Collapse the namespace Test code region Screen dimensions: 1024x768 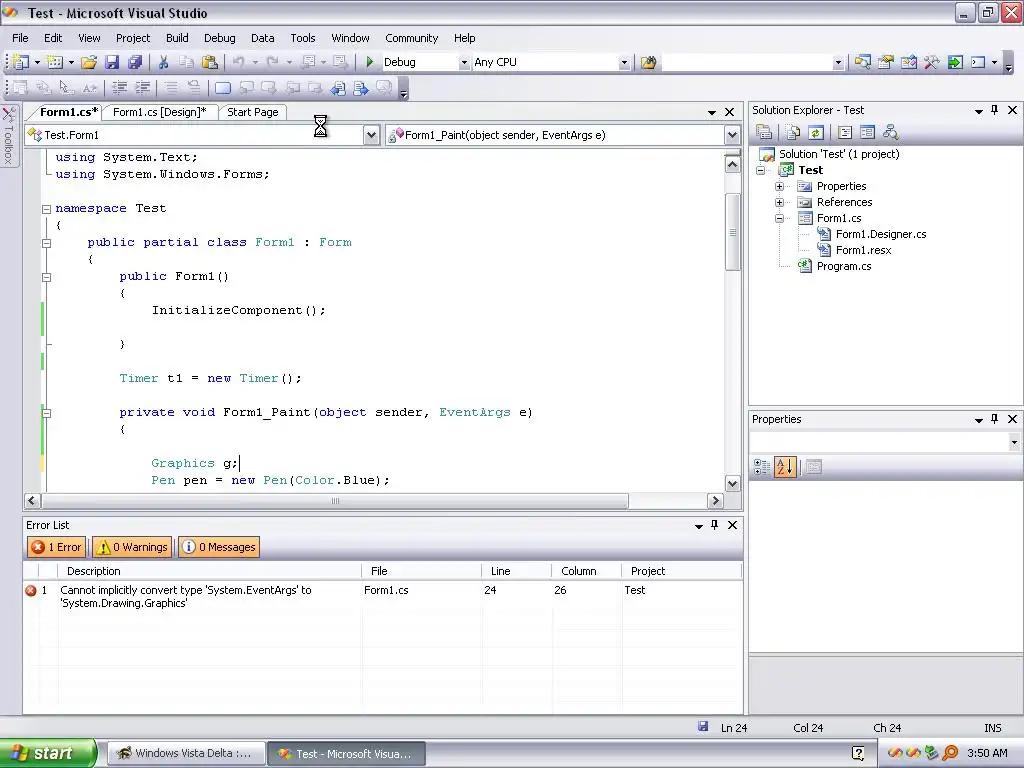[46, 209]
